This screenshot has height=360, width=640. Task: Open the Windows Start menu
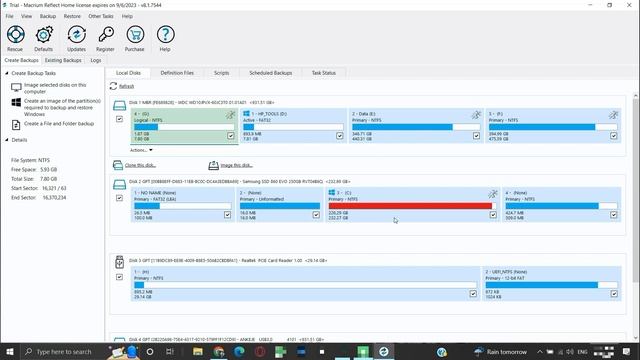10,351
